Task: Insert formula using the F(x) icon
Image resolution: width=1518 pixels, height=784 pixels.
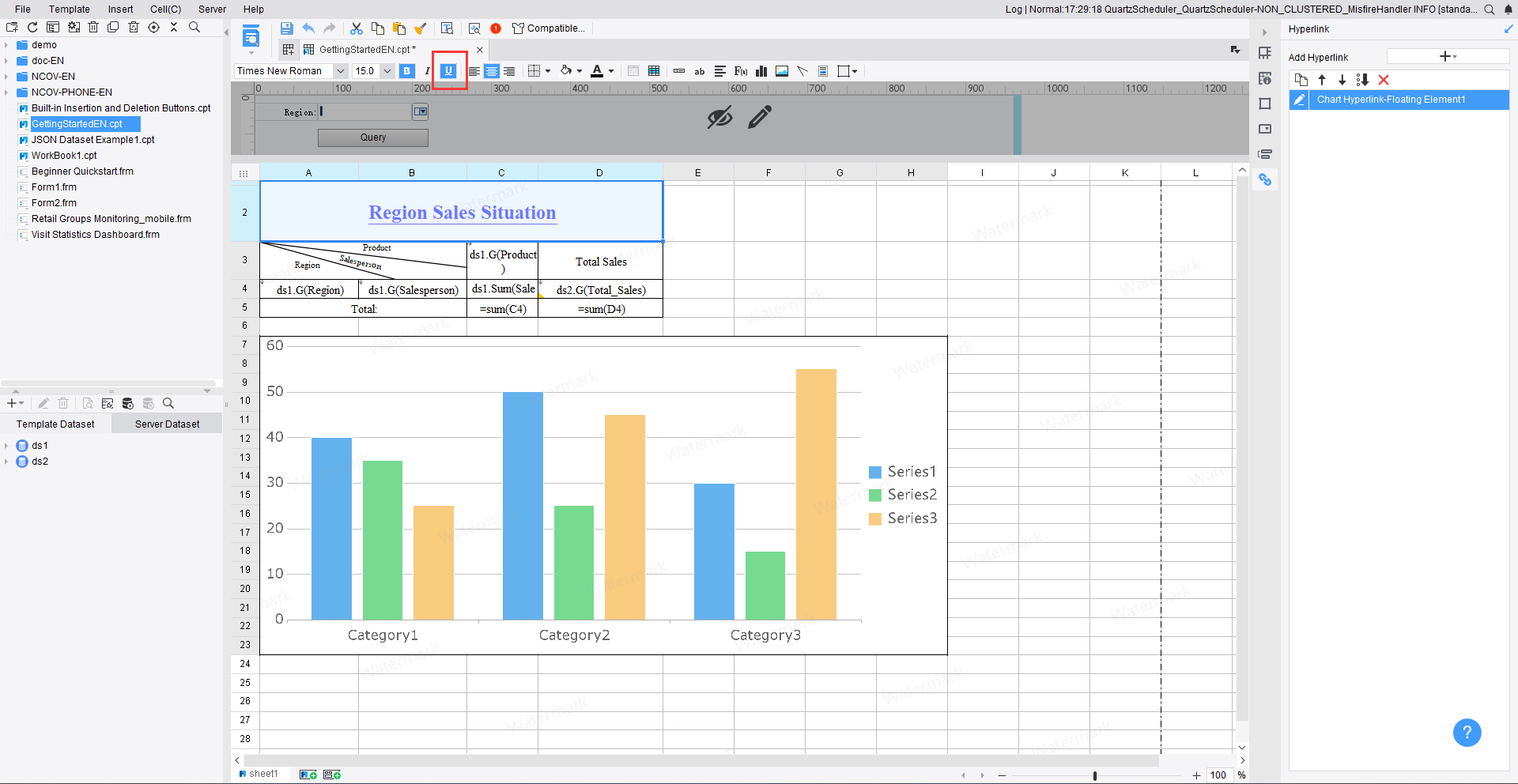Action: tap(741, 71)
